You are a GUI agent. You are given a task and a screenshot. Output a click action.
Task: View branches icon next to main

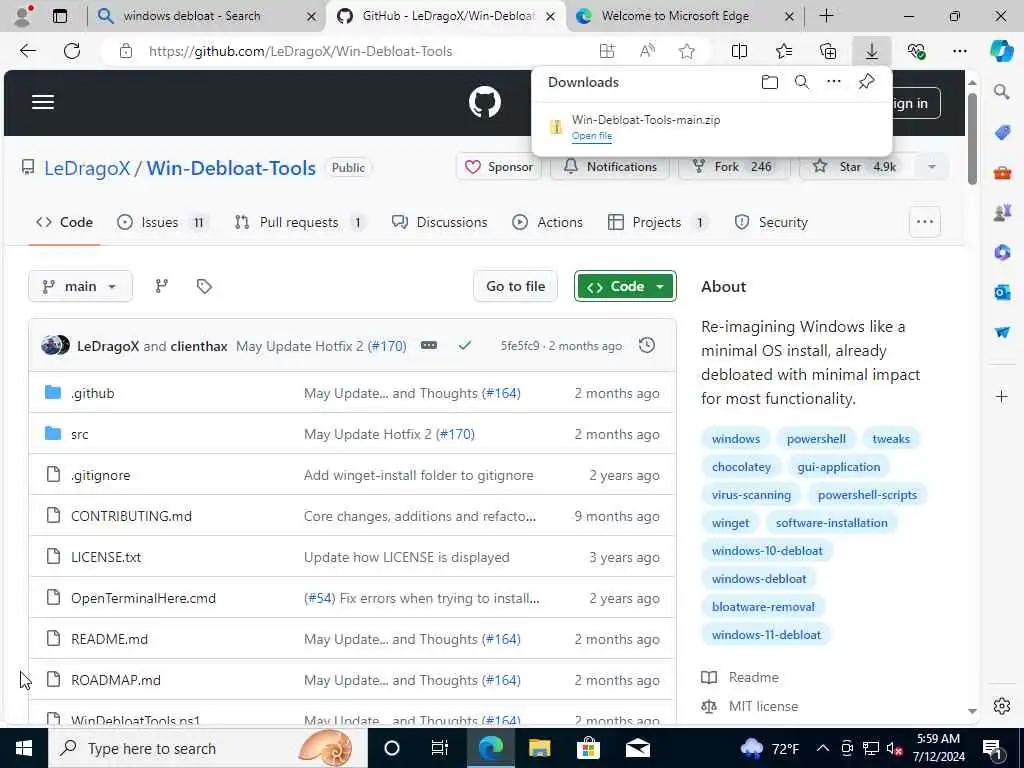pos(161,286)
